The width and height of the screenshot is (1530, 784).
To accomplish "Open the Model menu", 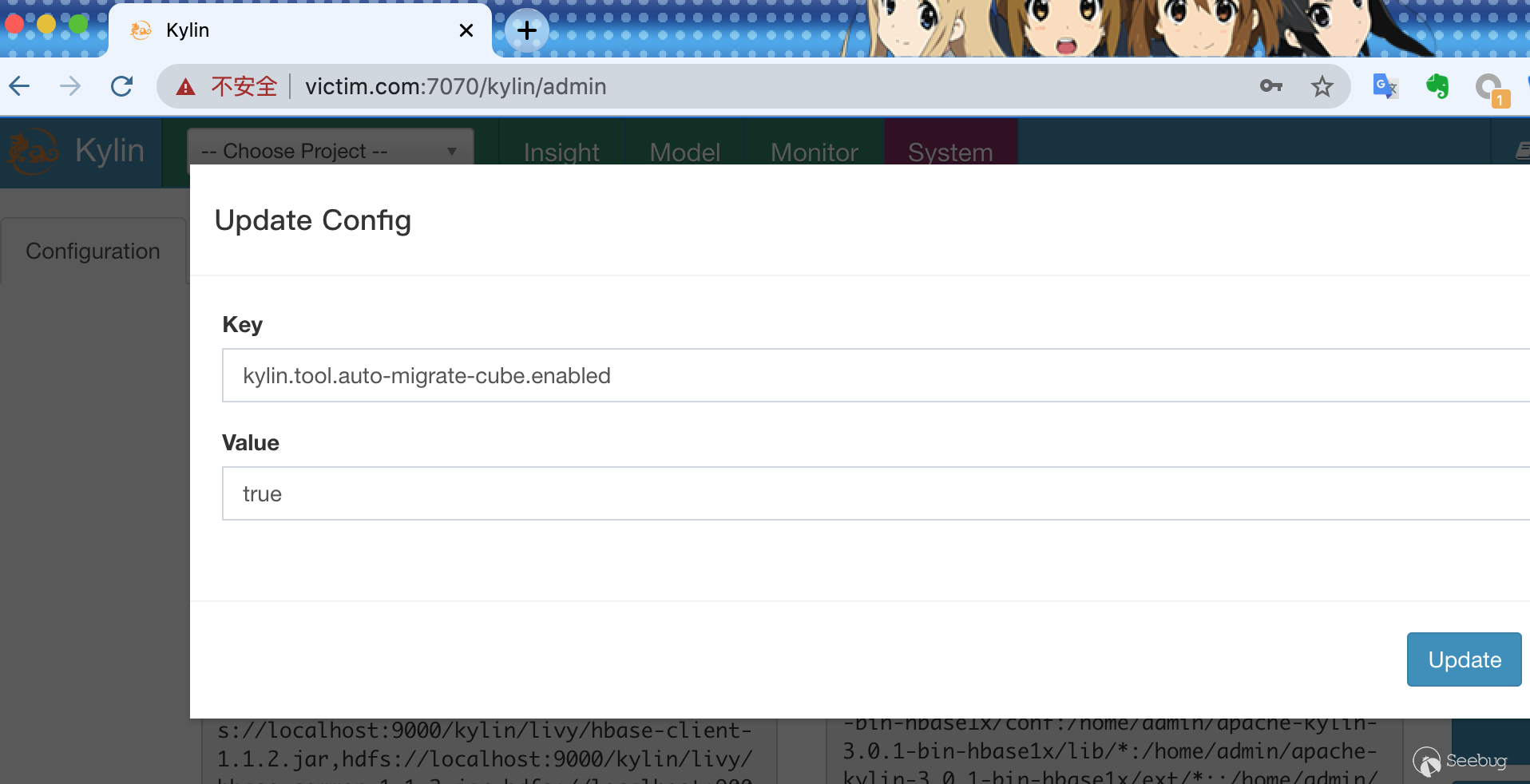I will 685,152.
